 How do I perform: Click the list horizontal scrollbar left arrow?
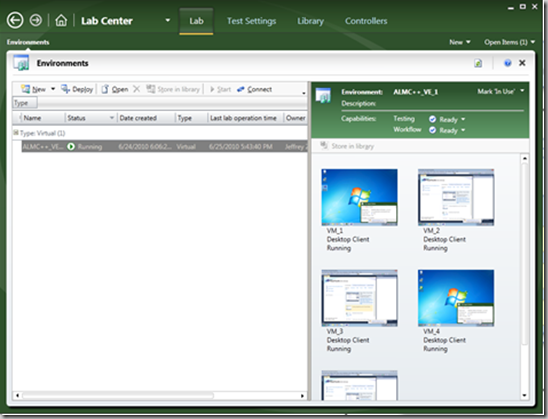17,396
